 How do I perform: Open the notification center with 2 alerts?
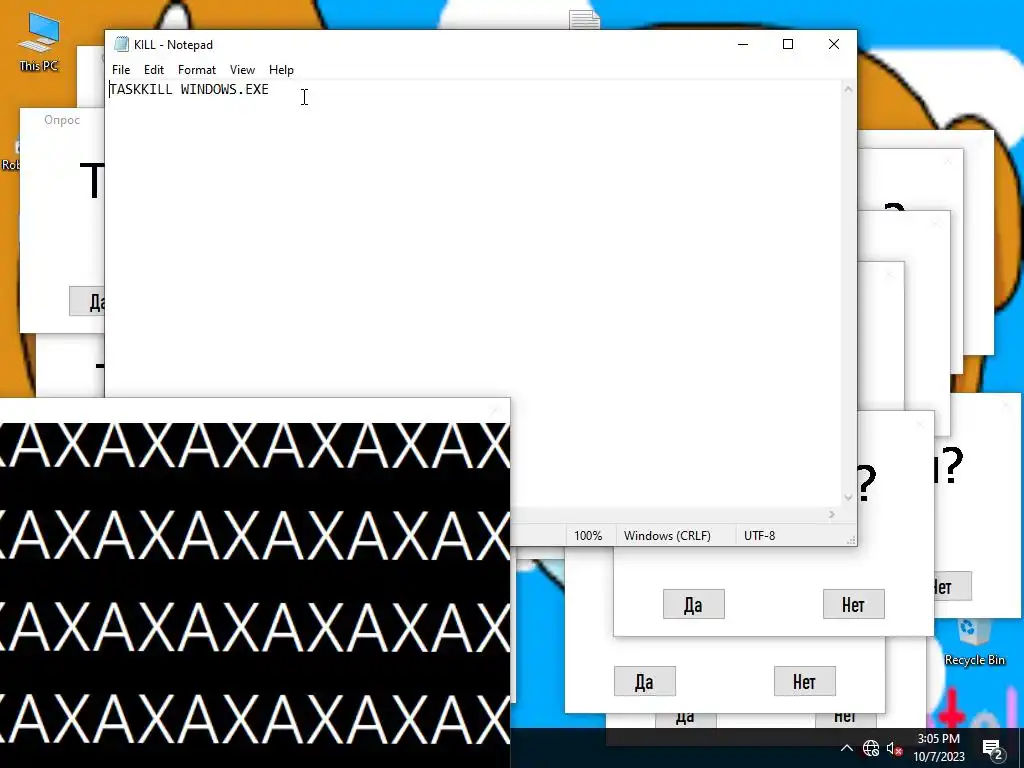click(993, 748)
